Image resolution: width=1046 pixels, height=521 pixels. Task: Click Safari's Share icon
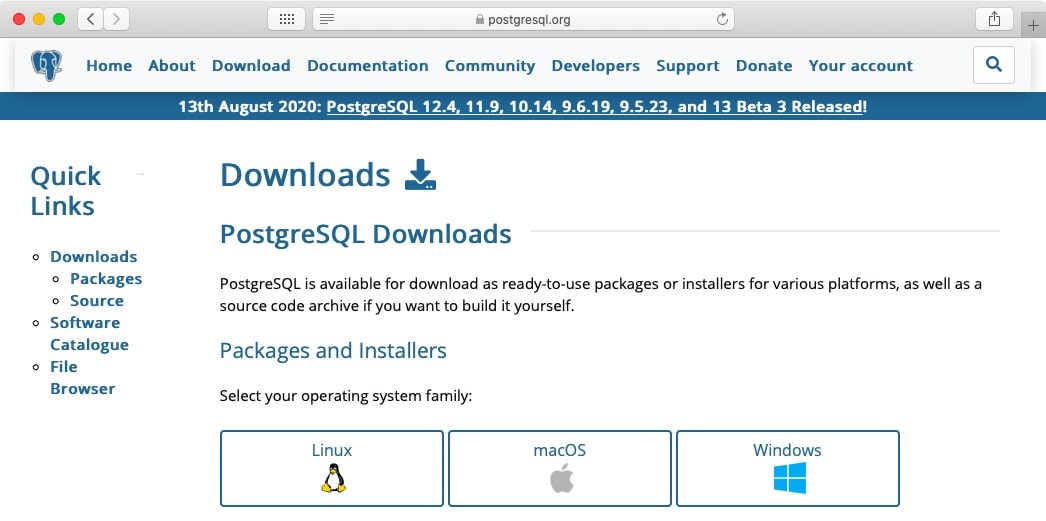click(994, 19)
